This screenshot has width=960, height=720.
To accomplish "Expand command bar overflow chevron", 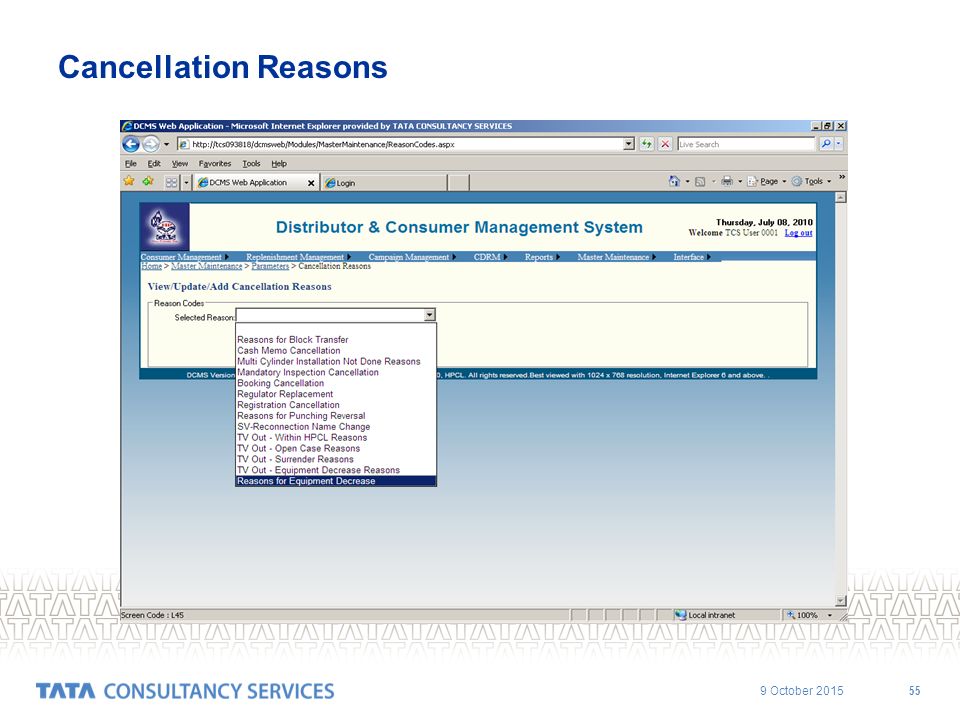I will pyautogui.click(x=842, y=177).
